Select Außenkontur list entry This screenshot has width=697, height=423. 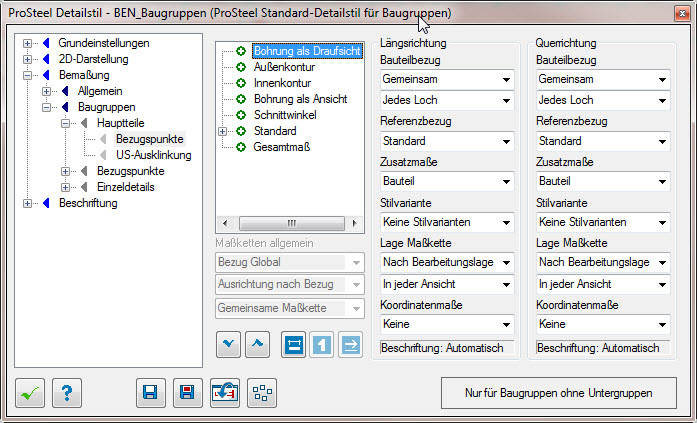[284, 67]
